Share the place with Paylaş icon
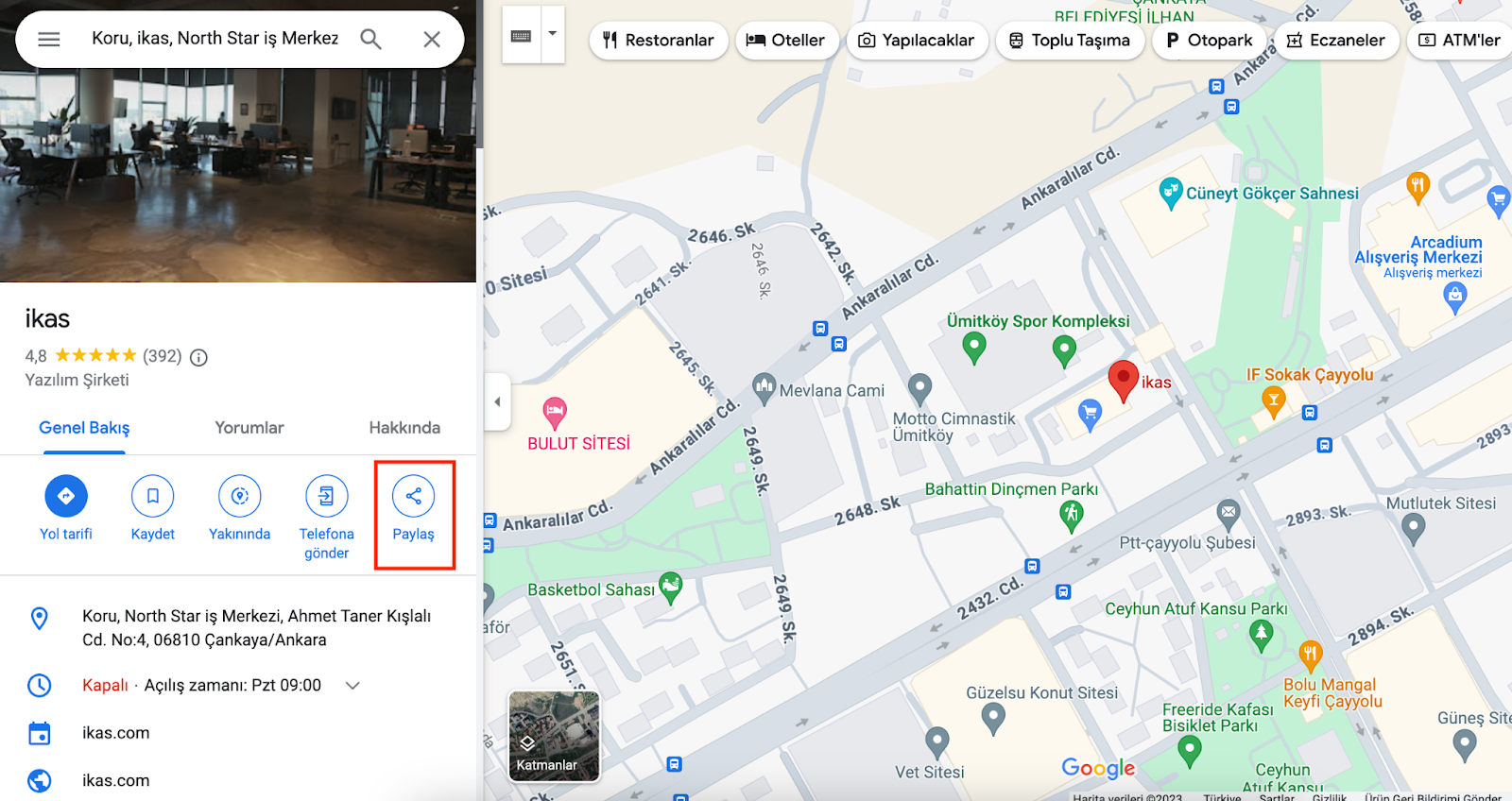1512x801 pixels. click(414, 496)
